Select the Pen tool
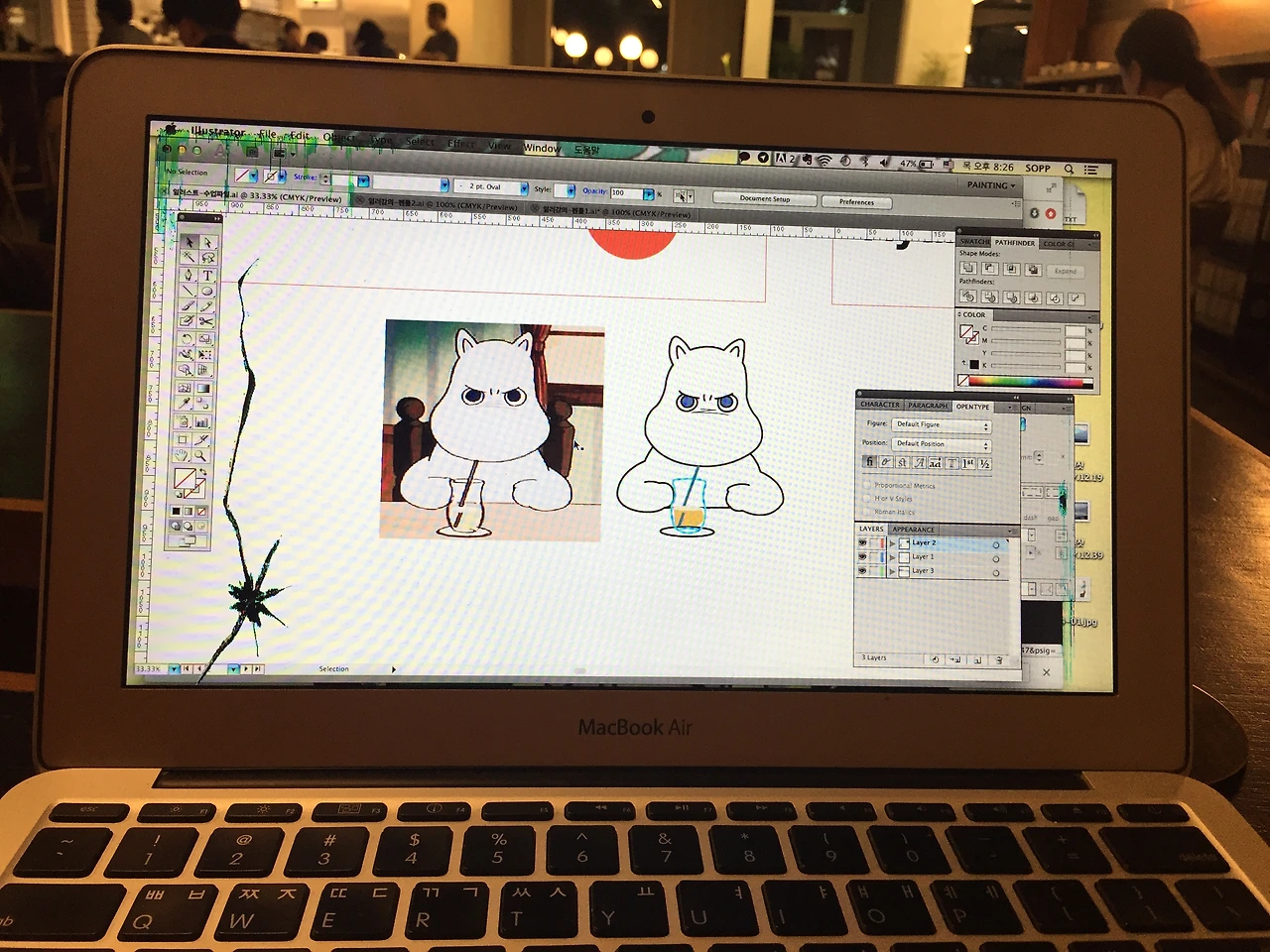The image size is (1270, 952). [x=189, y=275]
